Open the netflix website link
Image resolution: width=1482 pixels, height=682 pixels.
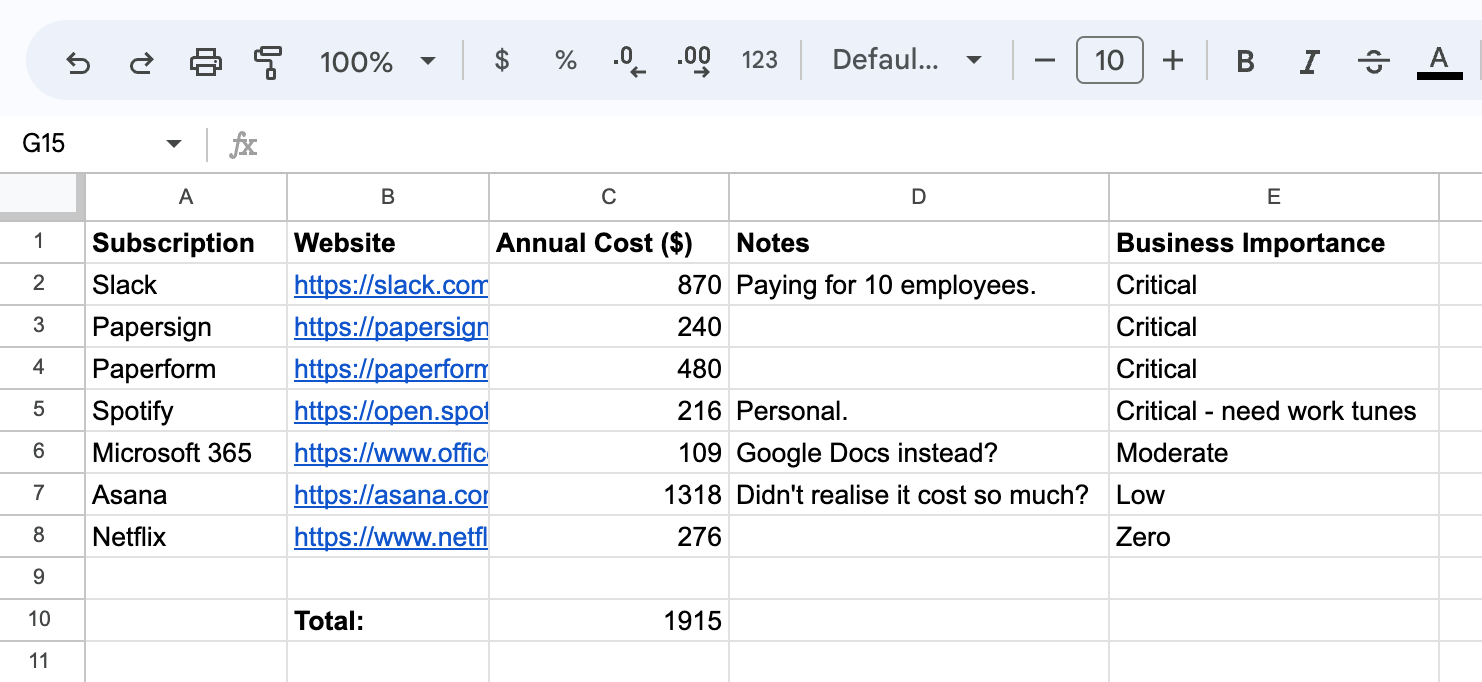[x=391, y=537]
